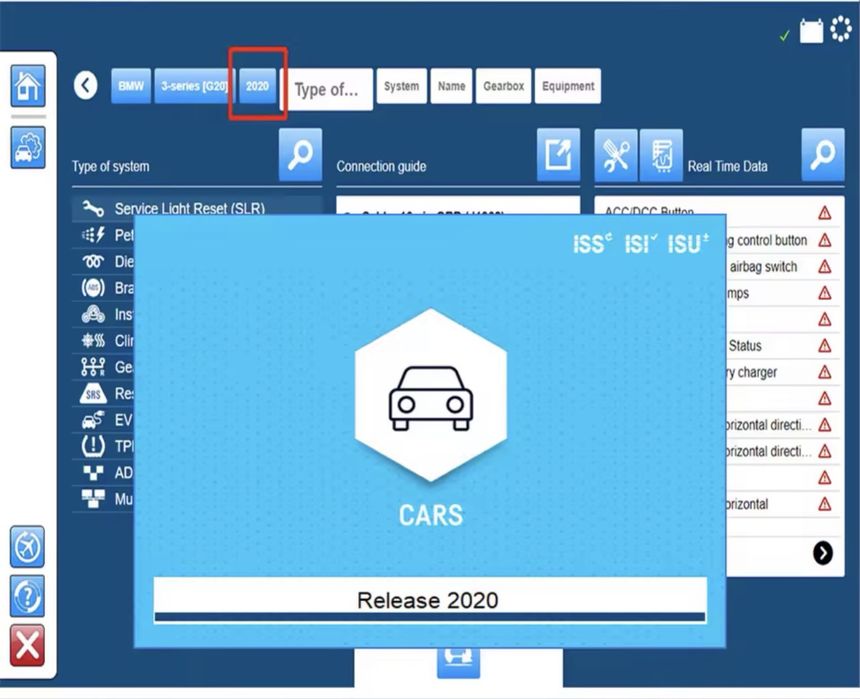The image size is (860, 699).
Task: Open the System tab
Action: tap(401, 86)
